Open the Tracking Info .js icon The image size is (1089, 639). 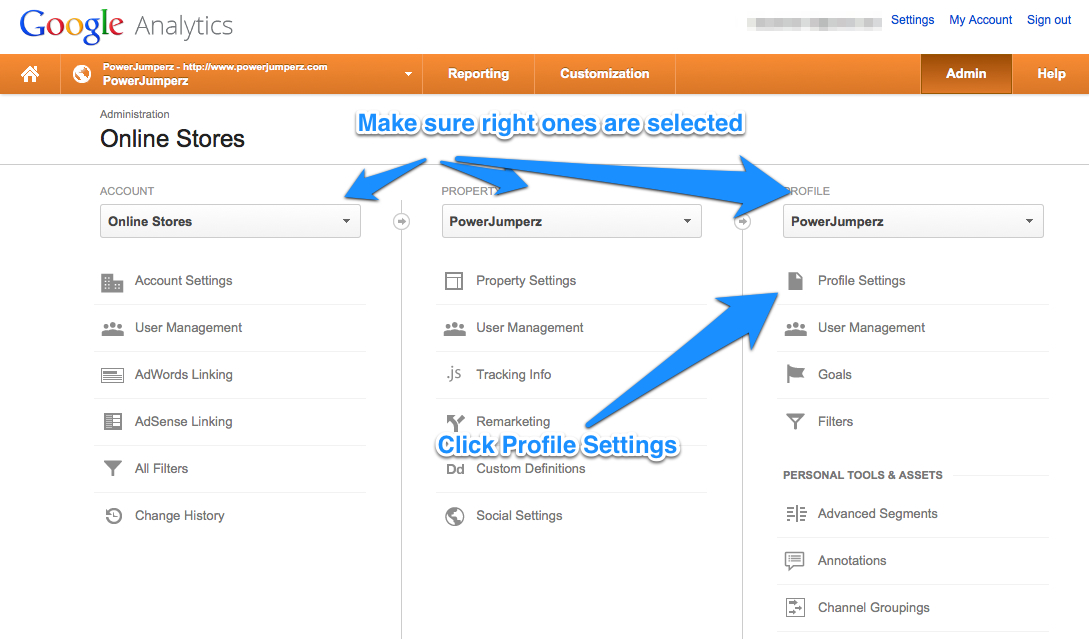tap(454, 374)
